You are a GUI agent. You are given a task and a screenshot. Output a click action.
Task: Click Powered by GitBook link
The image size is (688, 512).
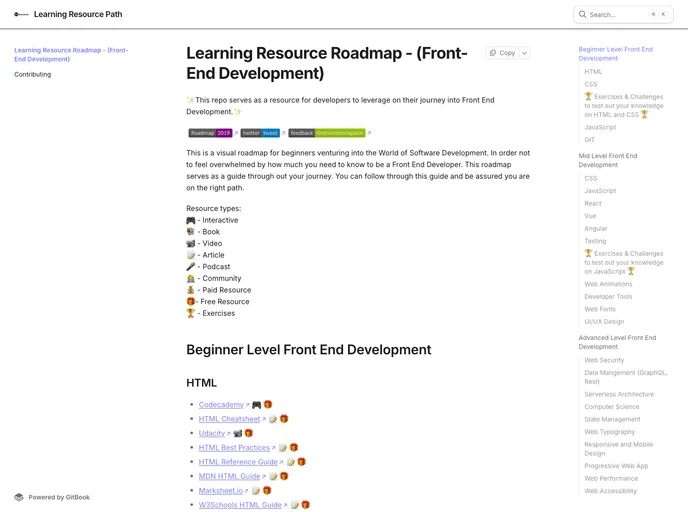point(52,497)
